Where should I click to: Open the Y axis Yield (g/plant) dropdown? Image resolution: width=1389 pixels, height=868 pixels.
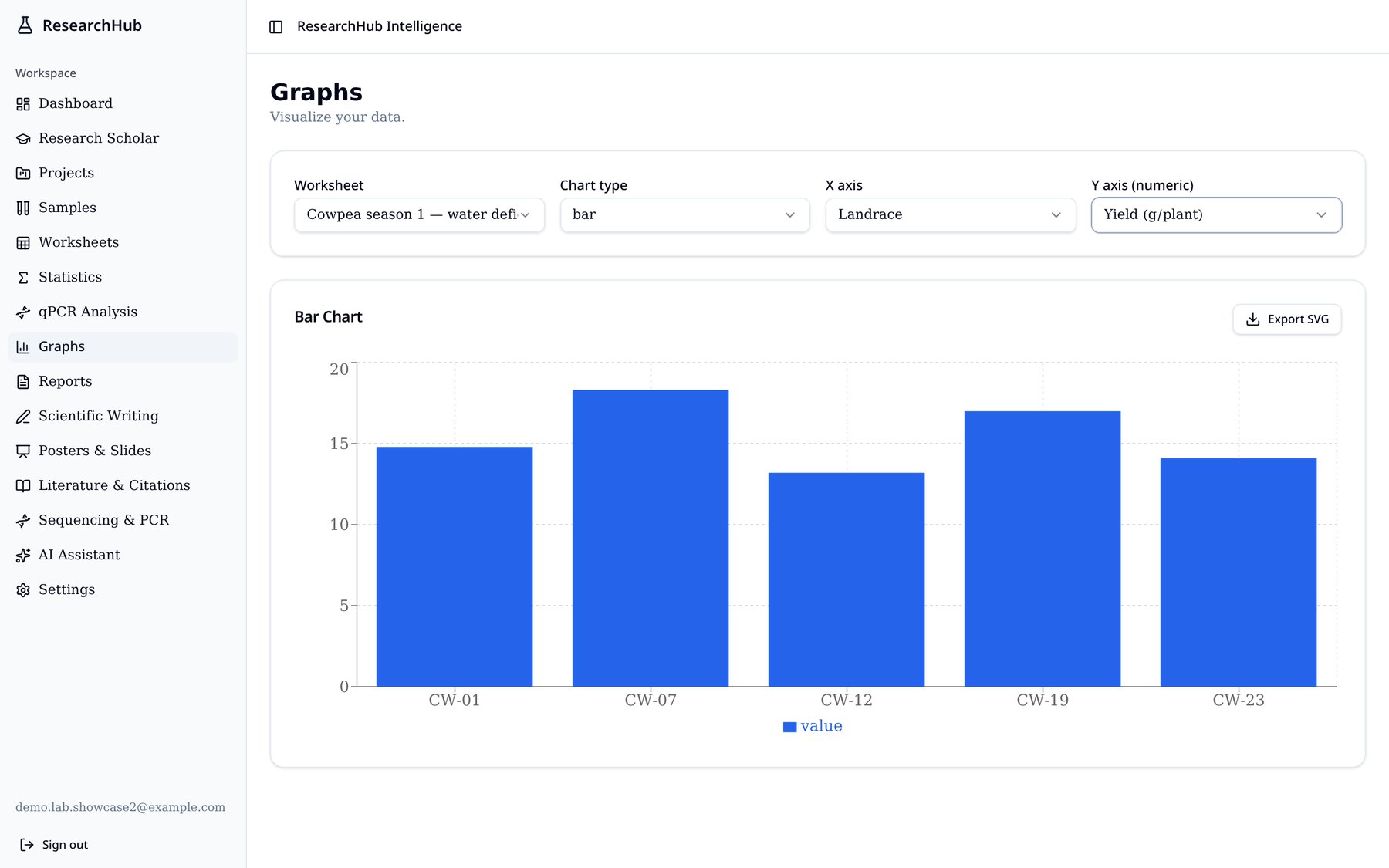[1216, 215]
